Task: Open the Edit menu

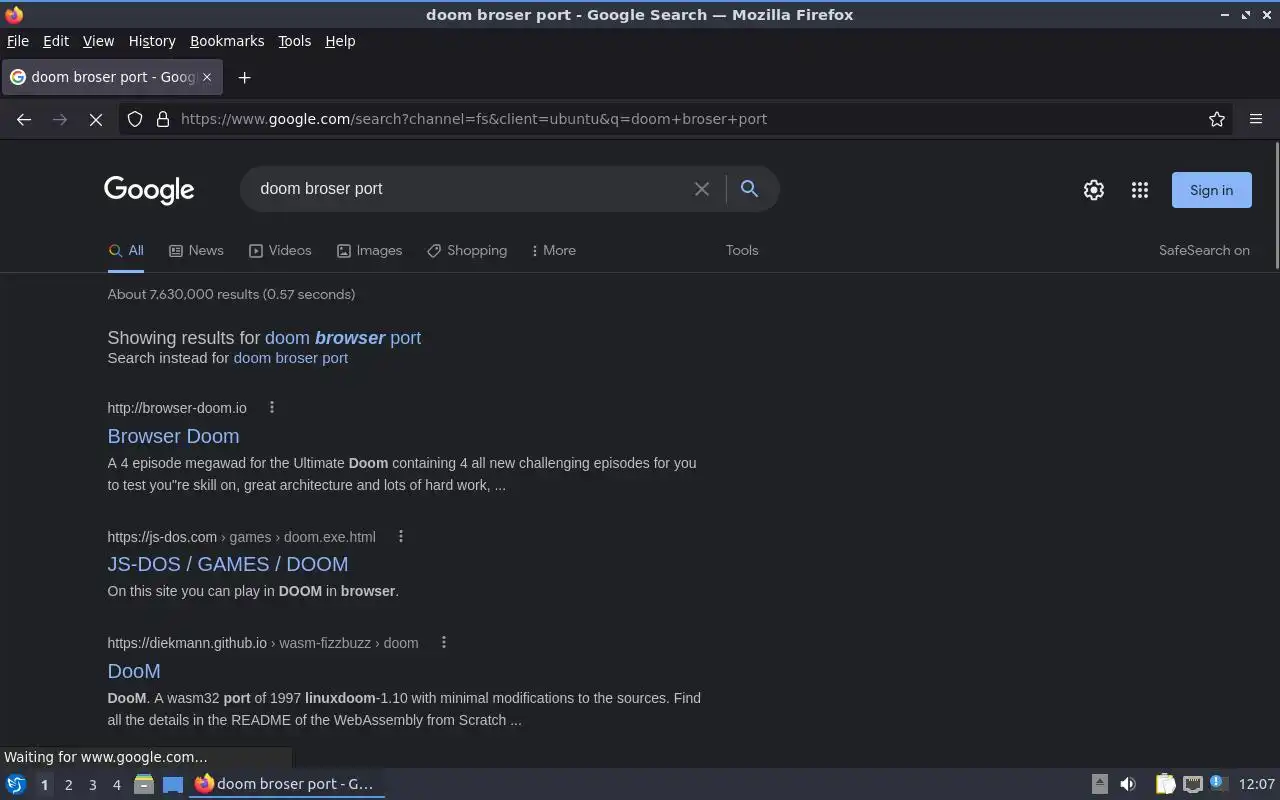Action: tap(56, 41)
